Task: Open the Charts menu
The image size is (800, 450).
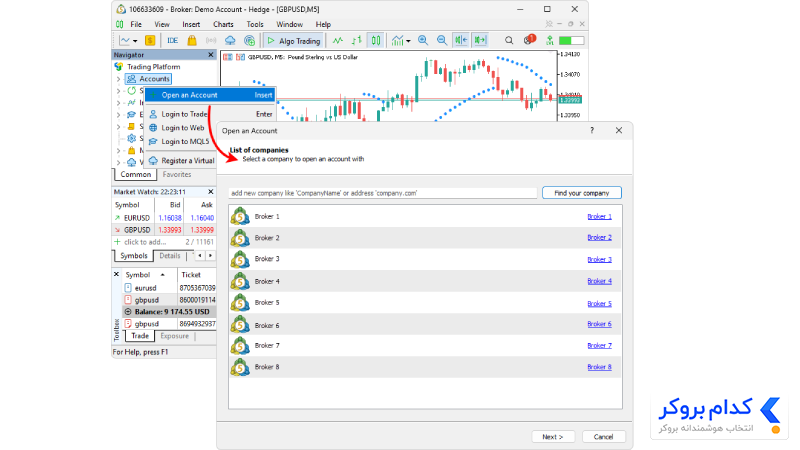Action: pyautogui.click(x=223, y=24)
